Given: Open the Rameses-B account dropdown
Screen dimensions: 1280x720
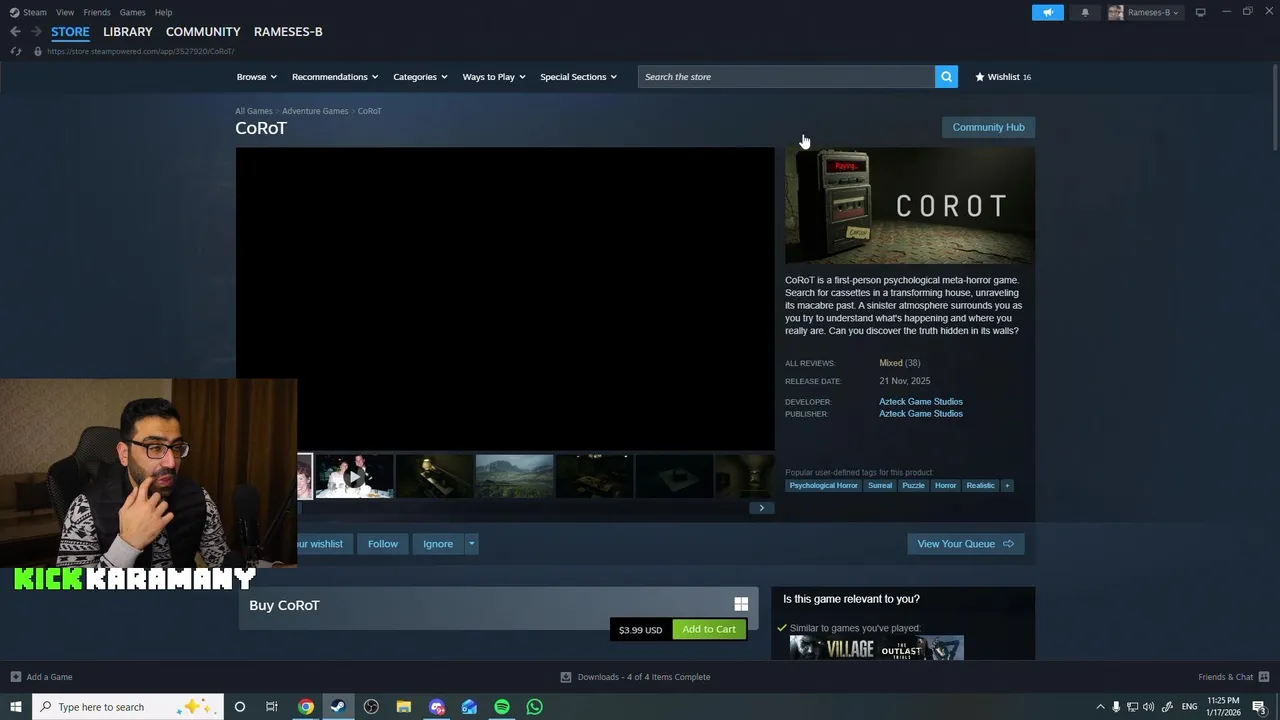Looking at the screenshot, I should (x=1153, y=13).
